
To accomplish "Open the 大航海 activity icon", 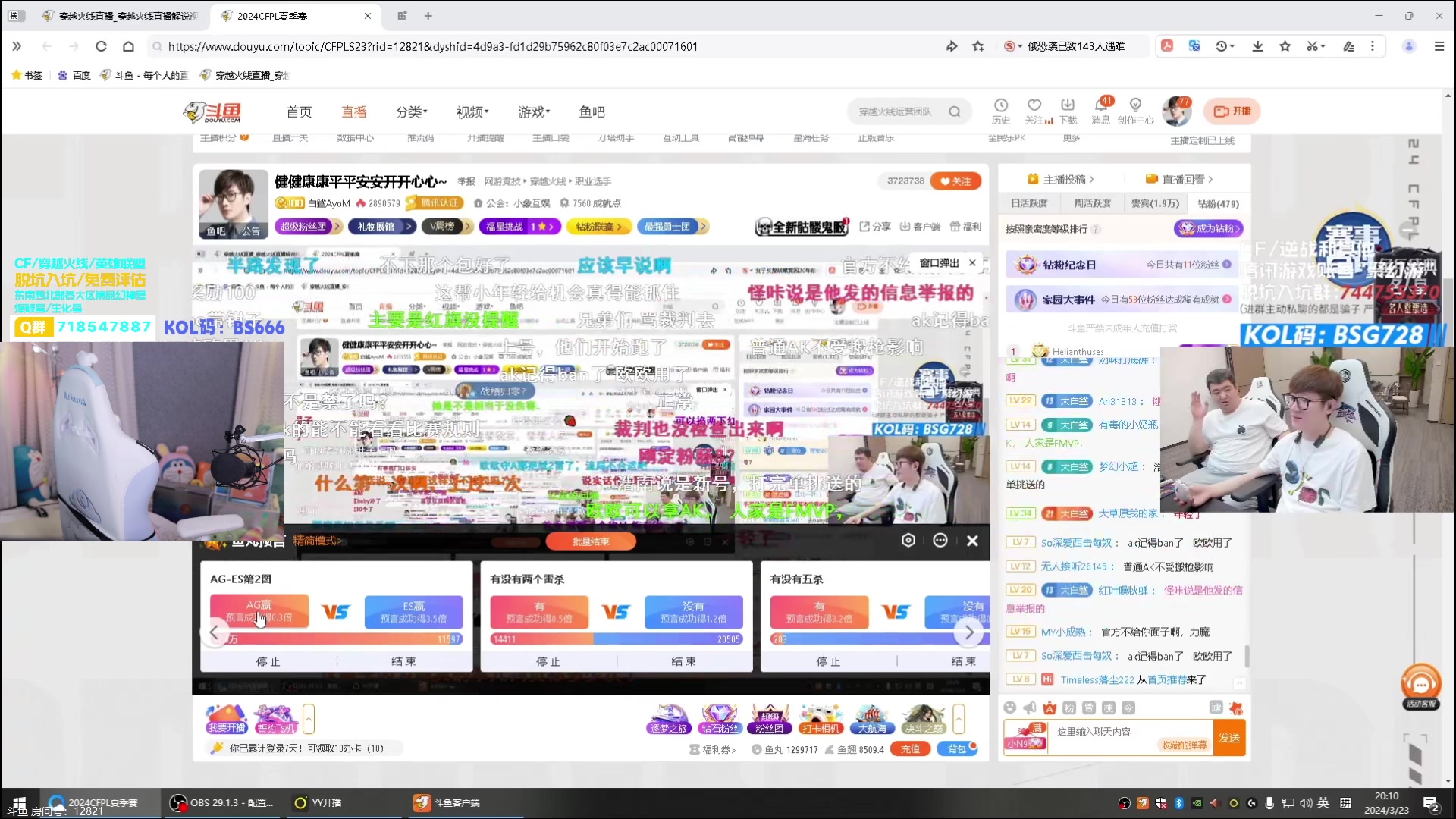I will (872, 719).
